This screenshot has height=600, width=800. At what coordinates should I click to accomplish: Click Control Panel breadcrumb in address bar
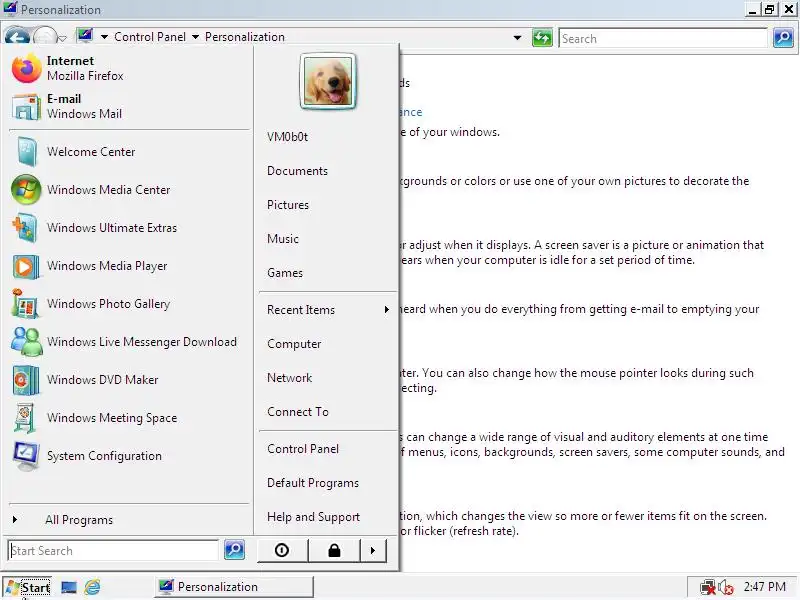pos(150,37)
